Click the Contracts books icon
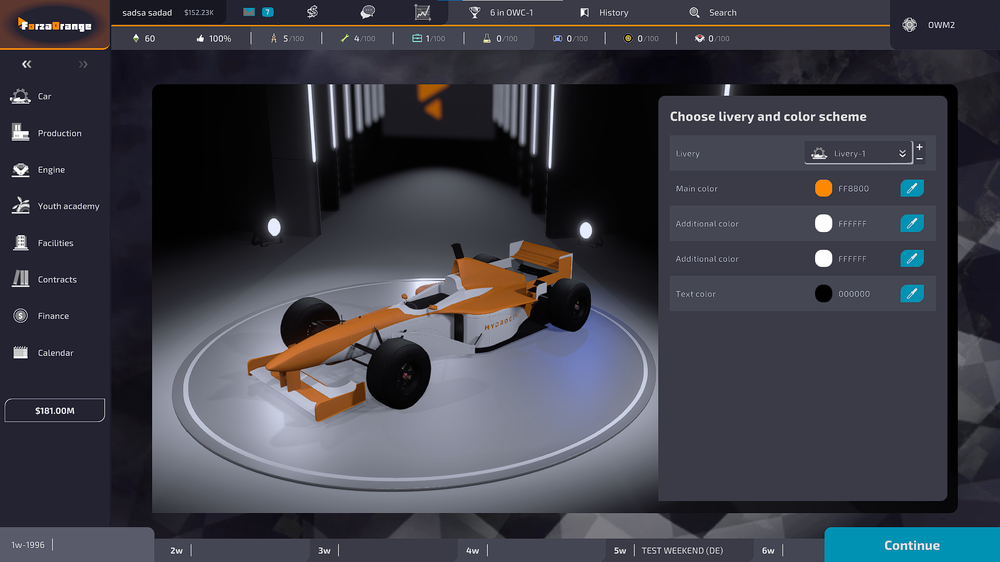 point(20,279)
